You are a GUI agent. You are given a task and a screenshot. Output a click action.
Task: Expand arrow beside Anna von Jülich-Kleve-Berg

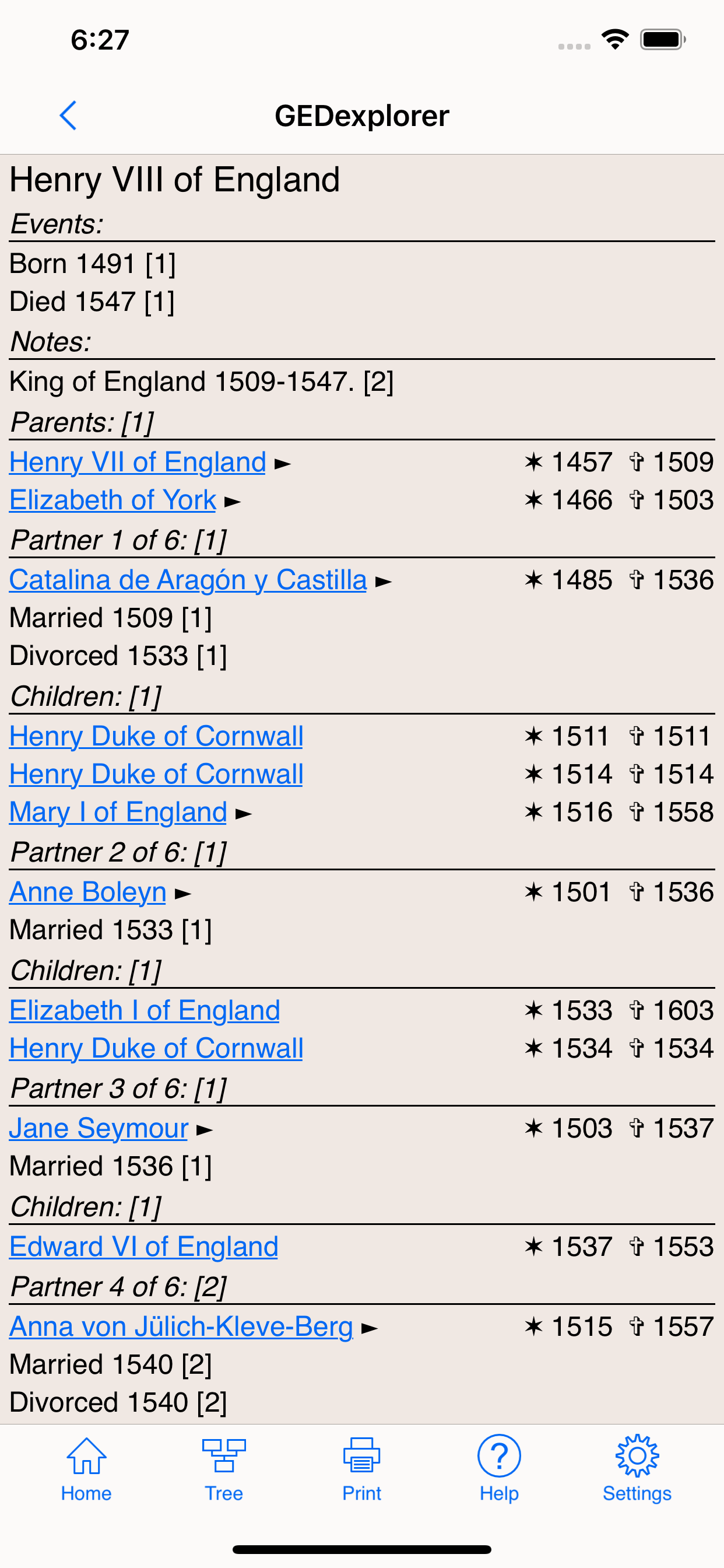(370, 1329)
